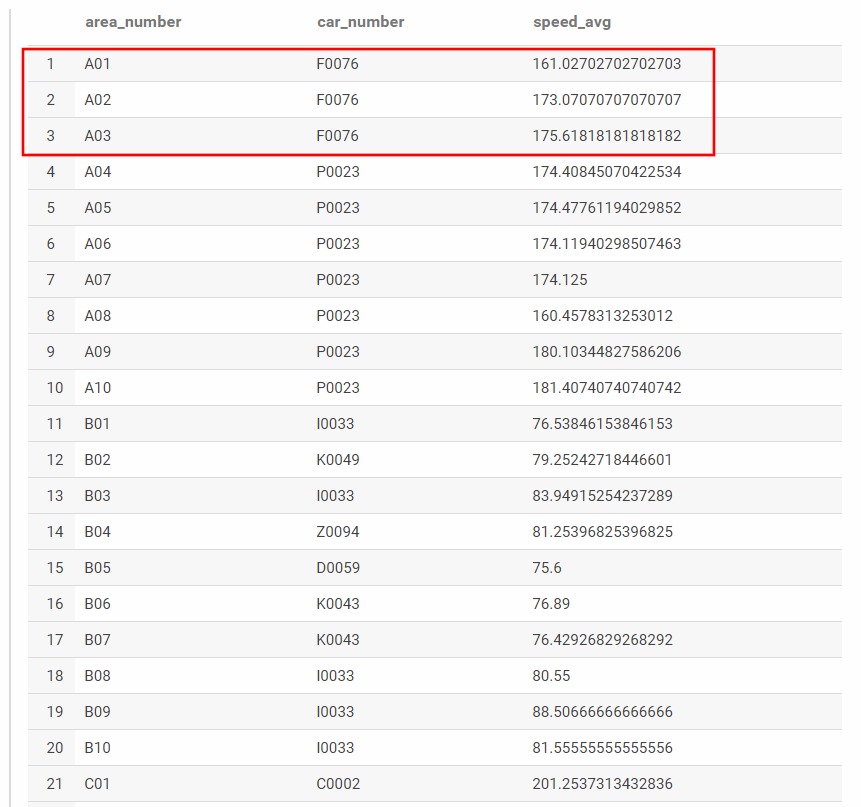This screenshot has width=861, height=807.
Task: Click the speed_avg column header
Action: click(x=572, y=23)
